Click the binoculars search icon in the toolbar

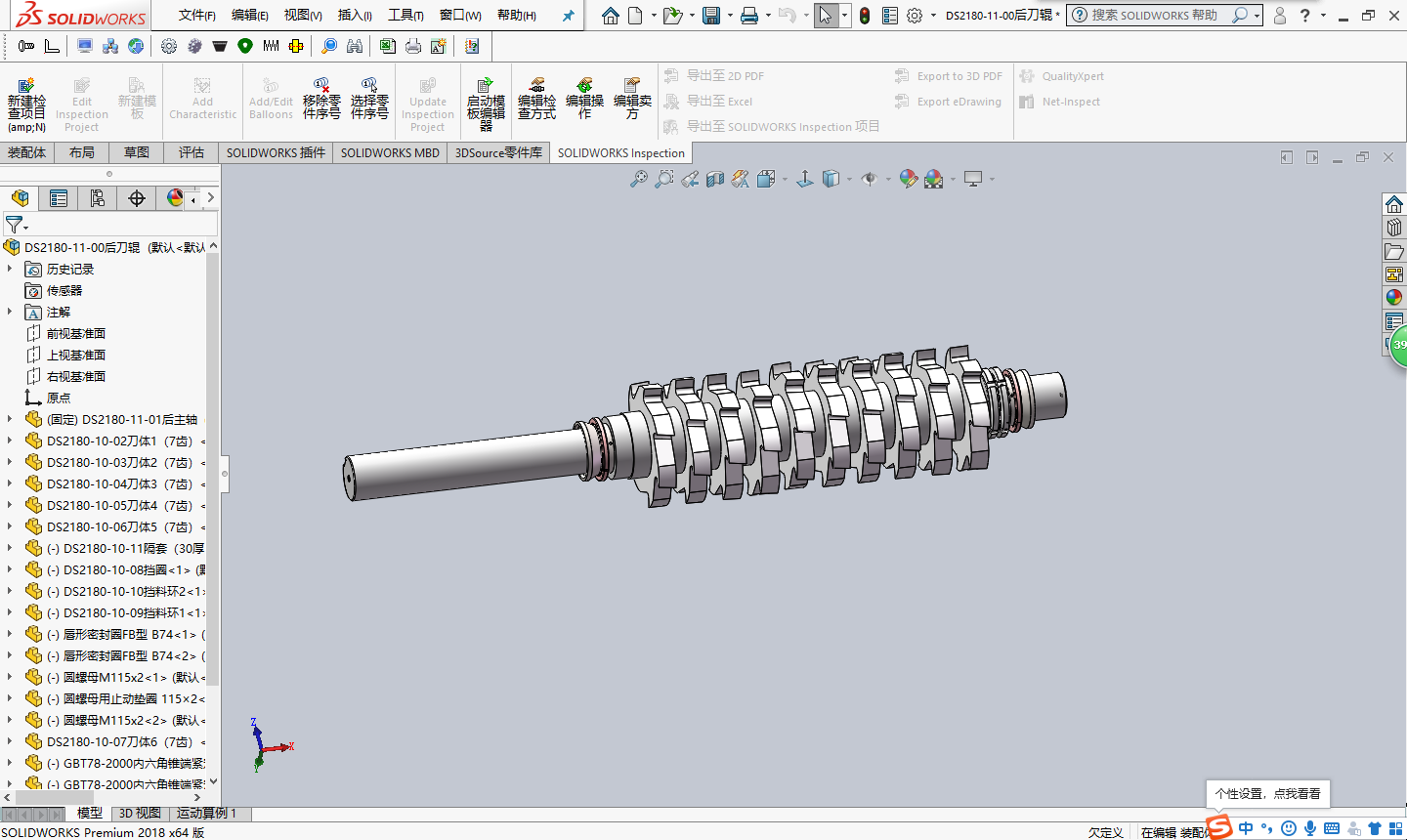click(x=355, y=46)
